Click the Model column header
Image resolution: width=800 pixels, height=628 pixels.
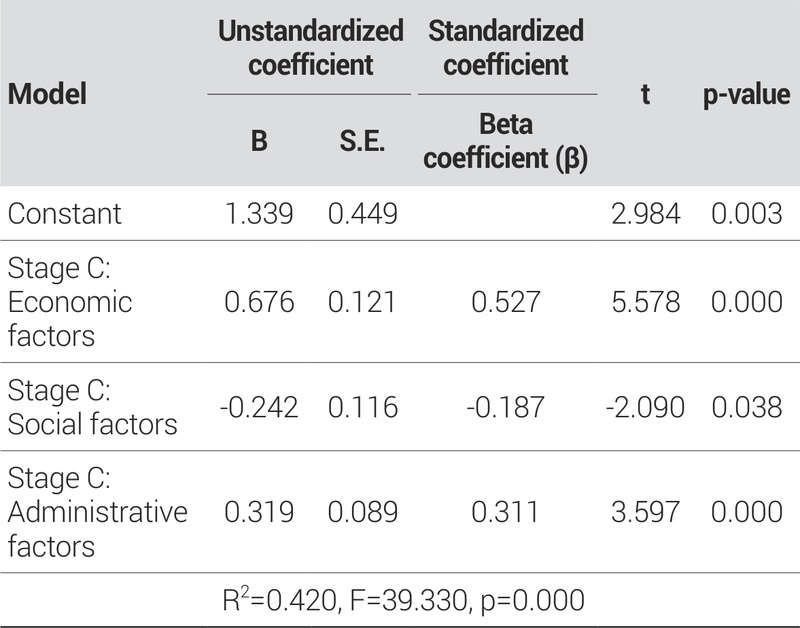[x=47, y=95]
